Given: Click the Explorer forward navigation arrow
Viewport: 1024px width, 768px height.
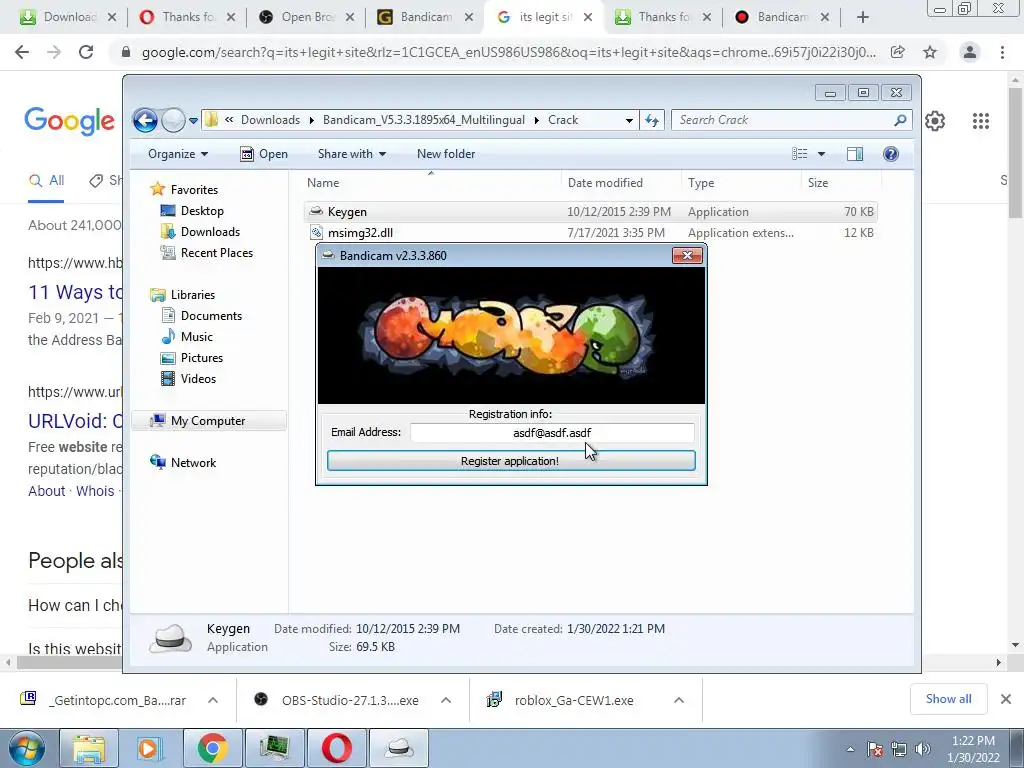Looking at the screenshot, I should pyautogui.click(x=173, y=120).
